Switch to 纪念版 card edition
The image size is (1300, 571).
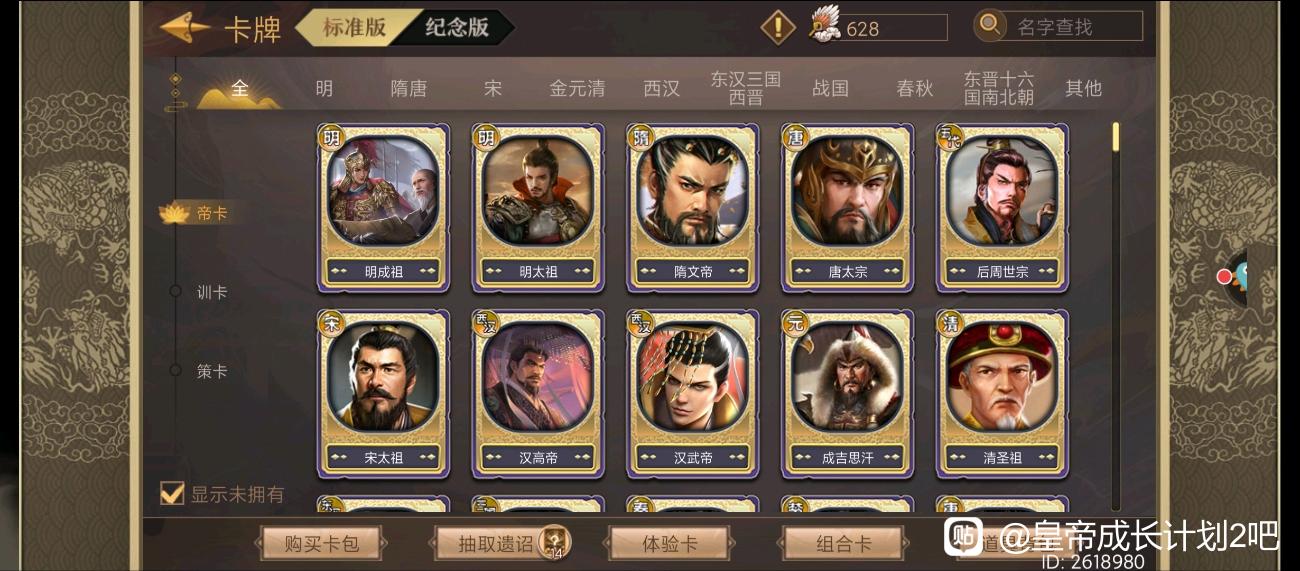(456, 28)
